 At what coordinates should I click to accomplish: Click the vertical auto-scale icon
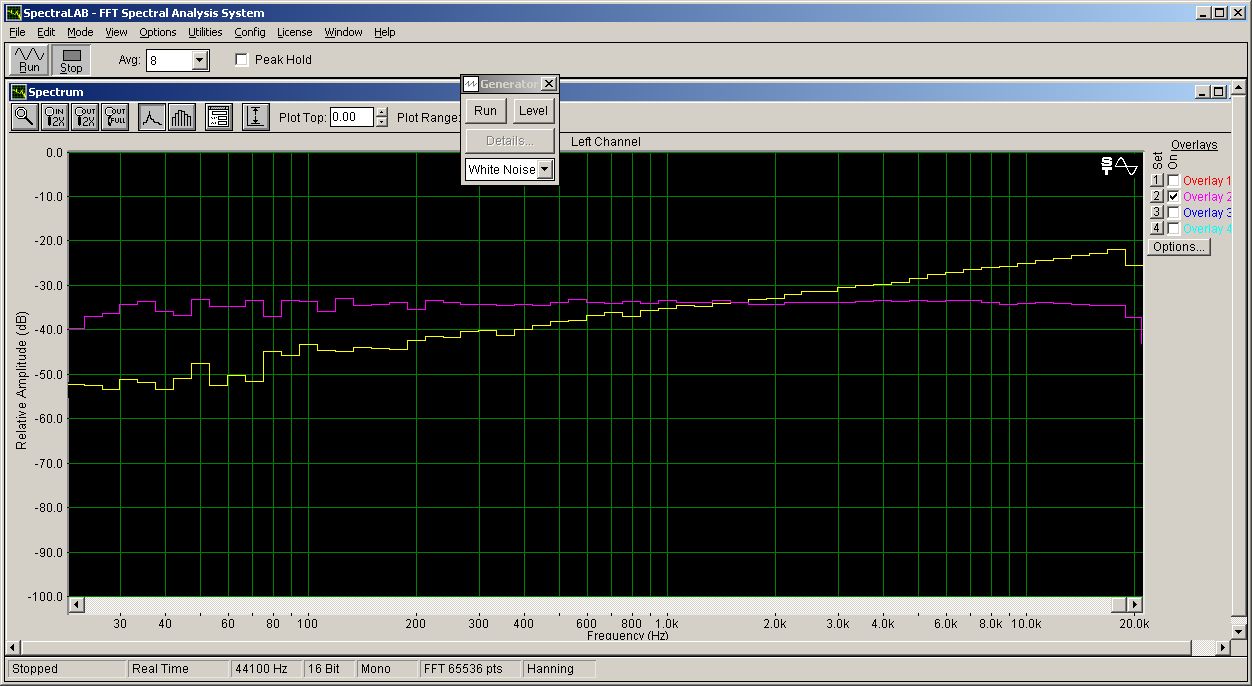[256, 117]
